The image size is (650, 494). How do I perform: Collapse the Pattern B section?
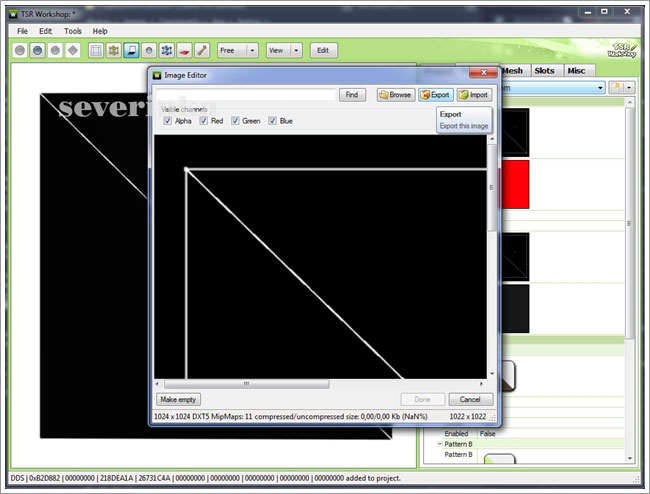[440, 443]
